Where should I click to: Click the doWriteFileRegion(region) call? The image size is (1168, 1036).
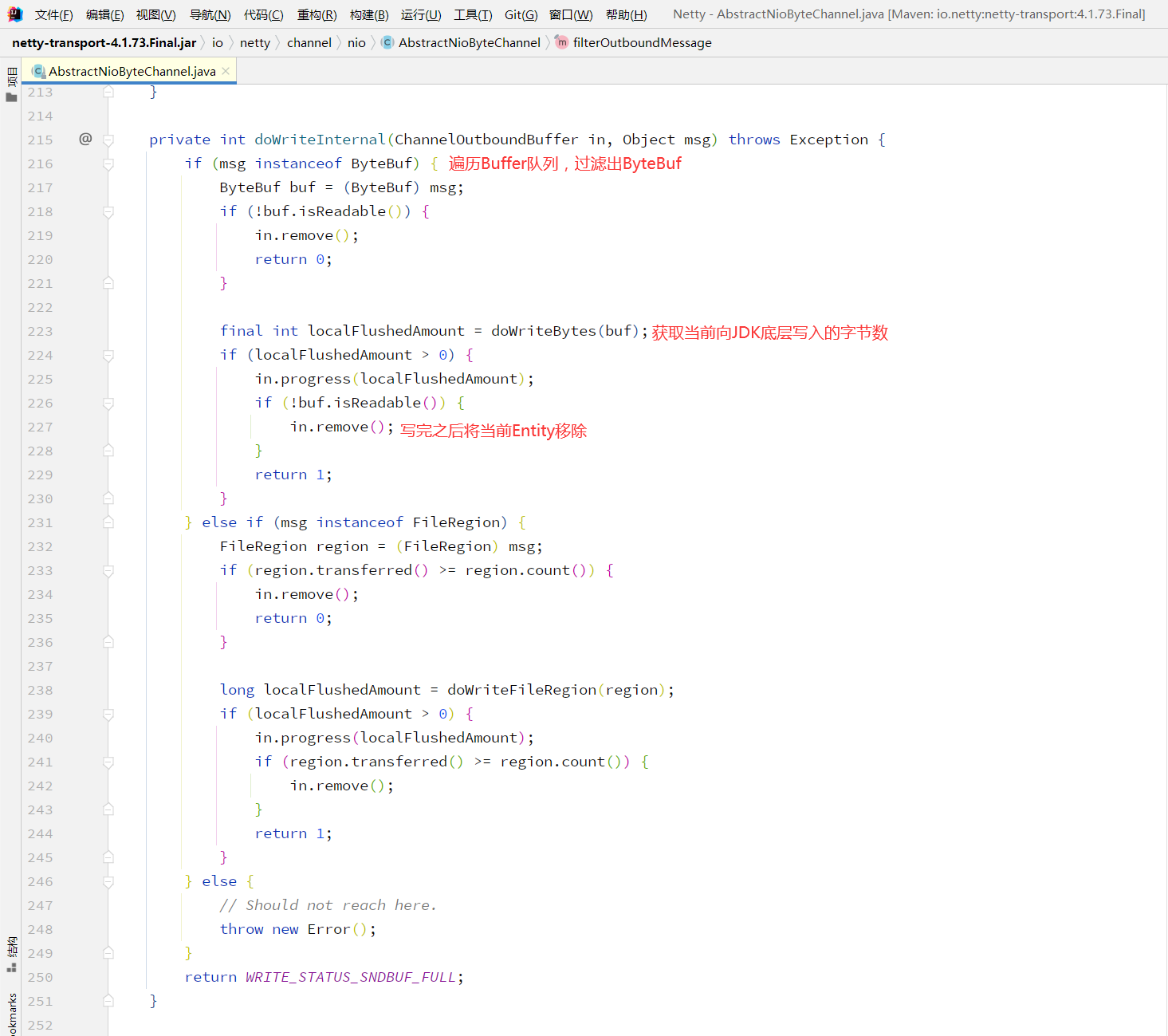tap(556, 690)
